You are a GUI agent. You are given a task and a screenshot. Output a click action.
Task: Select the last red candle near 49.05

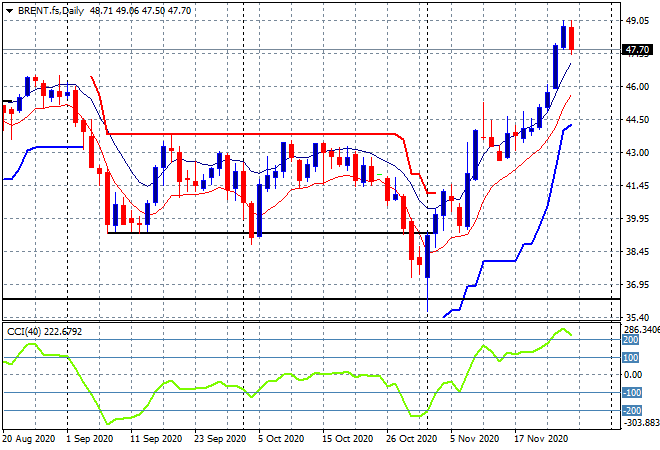tap(572, 38)
